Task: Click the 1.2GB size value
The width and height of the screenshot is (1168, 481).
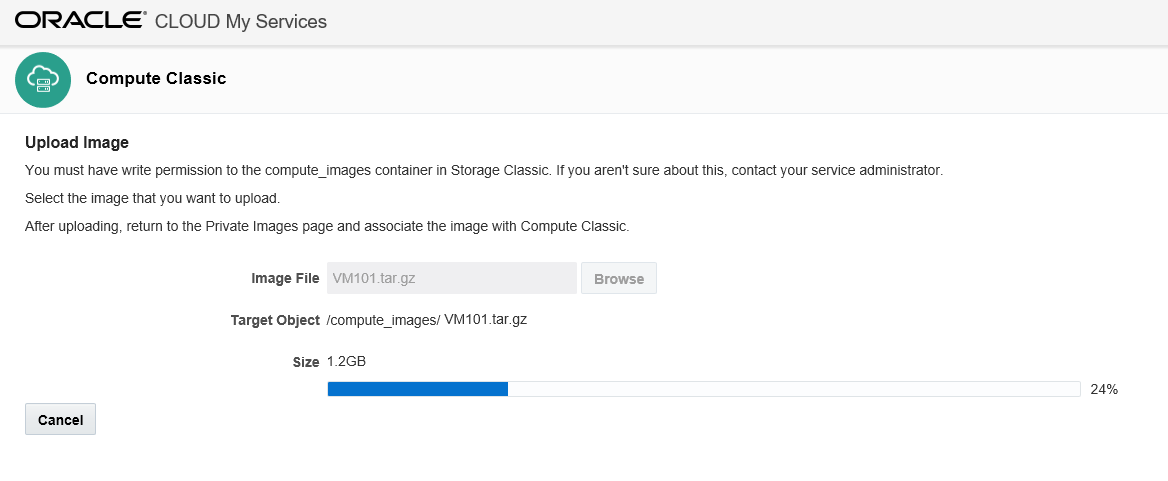Action: [346, 362]
